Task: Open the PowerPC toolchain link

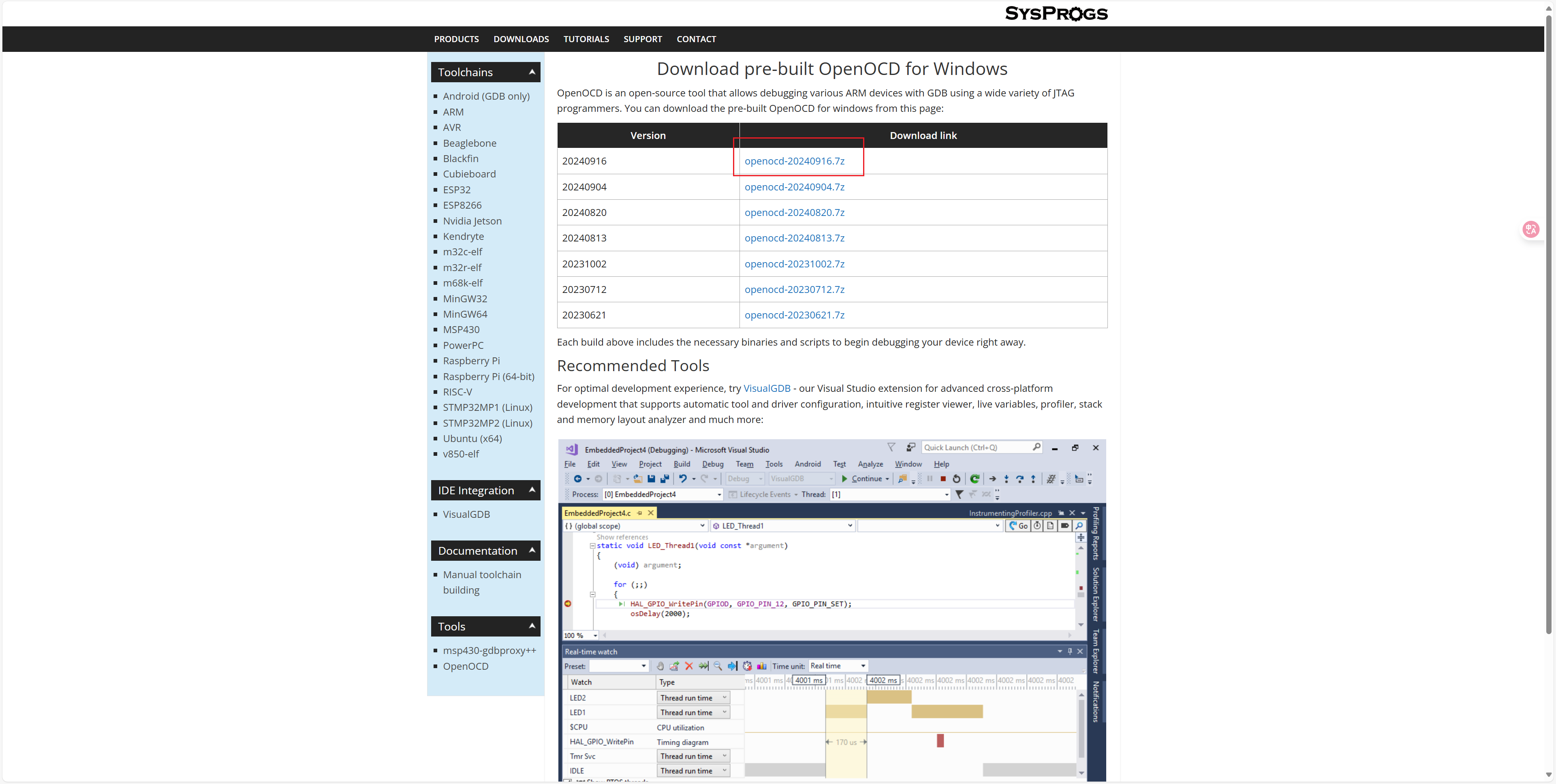Action: coord(463,345)
